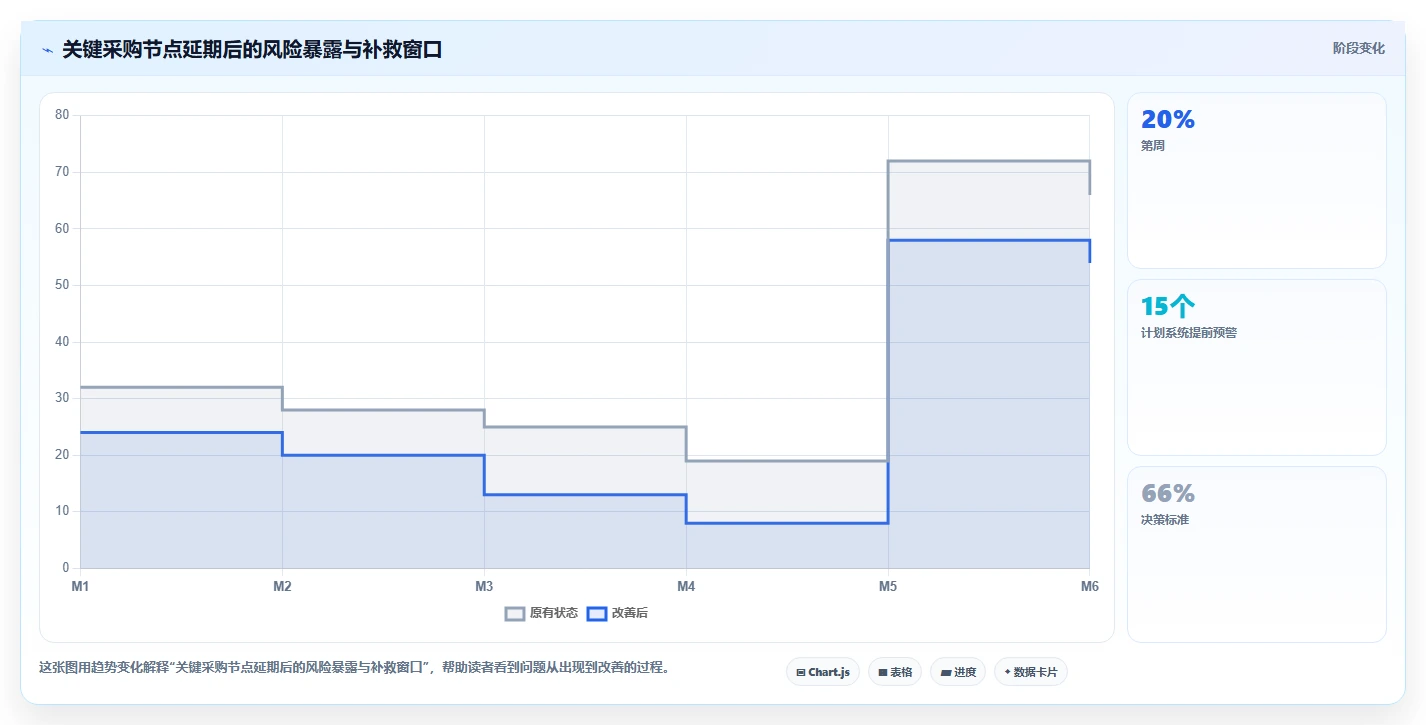Click the 80 y-axis value
This screenshot has width=1426, height=725.
[62, 115]
